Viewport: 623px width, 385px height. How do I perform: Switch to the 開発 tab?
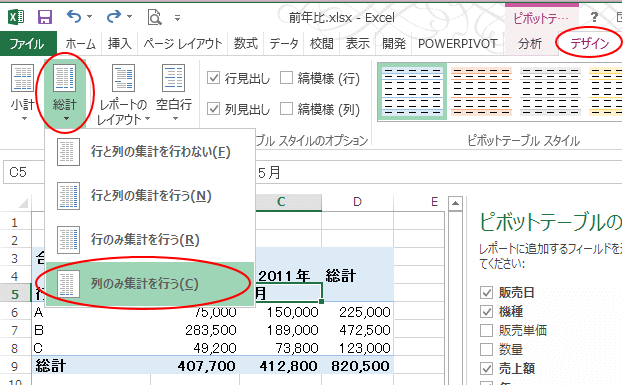tap(394, 43)
